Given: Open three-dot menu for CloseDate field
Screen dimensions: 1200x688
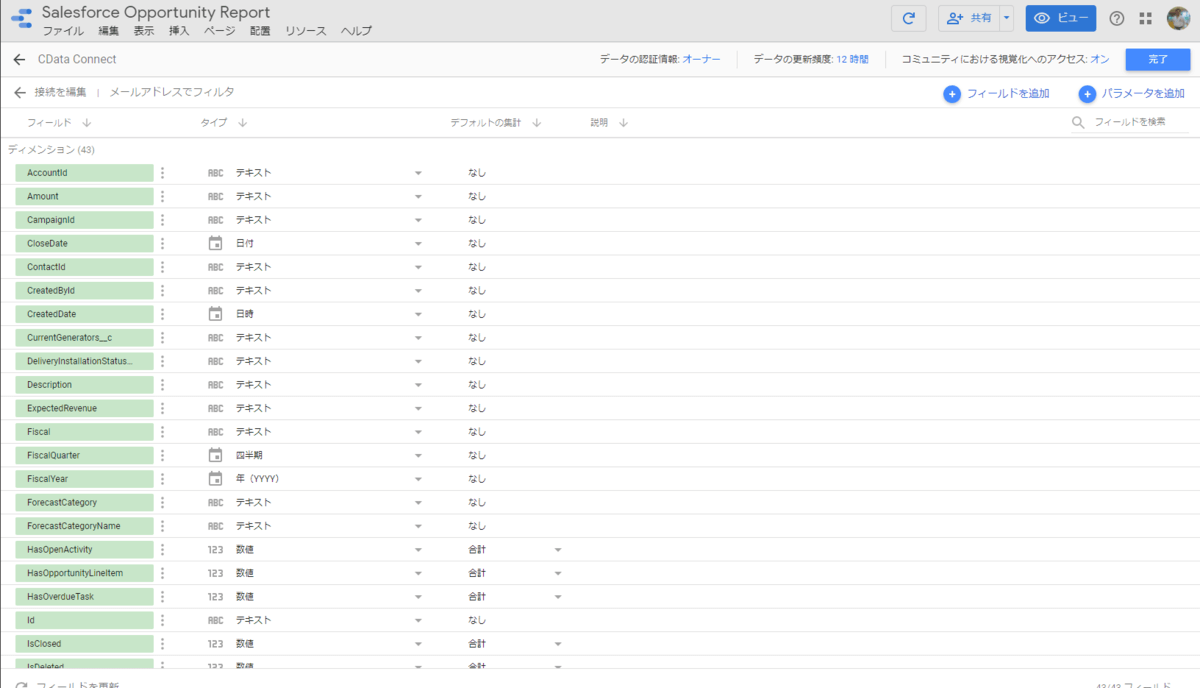Looking at the screenshot, I should click(162, 243).
